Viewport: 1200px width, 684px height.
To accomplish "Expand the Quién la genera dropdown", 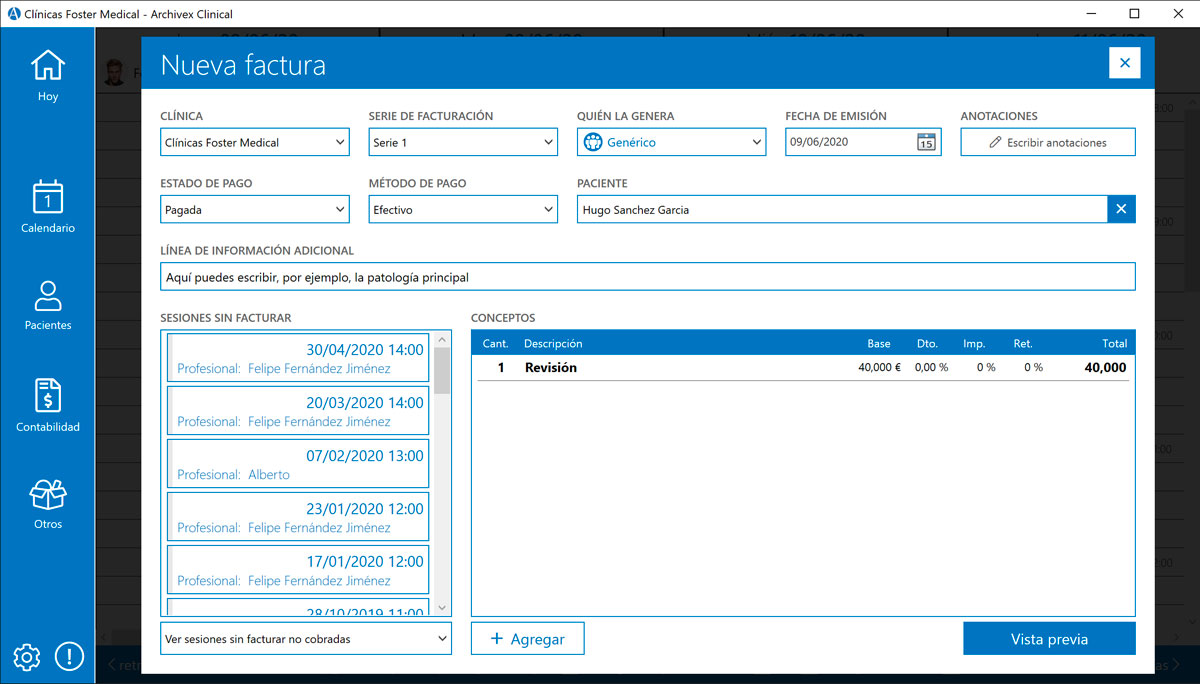I will (x=671, y=142).
